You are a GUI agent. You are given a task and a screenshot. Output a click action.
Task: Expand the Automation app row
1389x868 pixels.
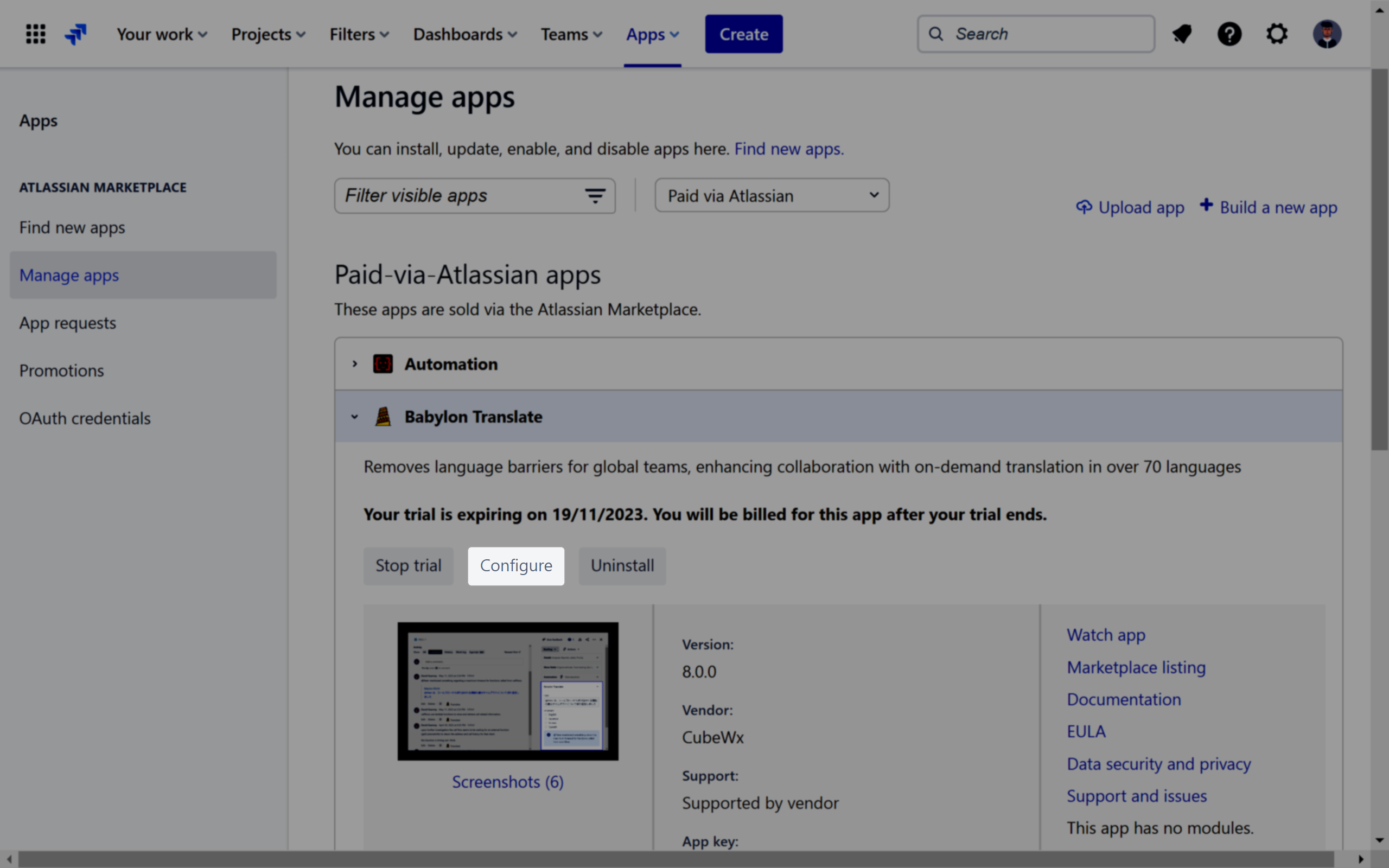coord(355,364)
